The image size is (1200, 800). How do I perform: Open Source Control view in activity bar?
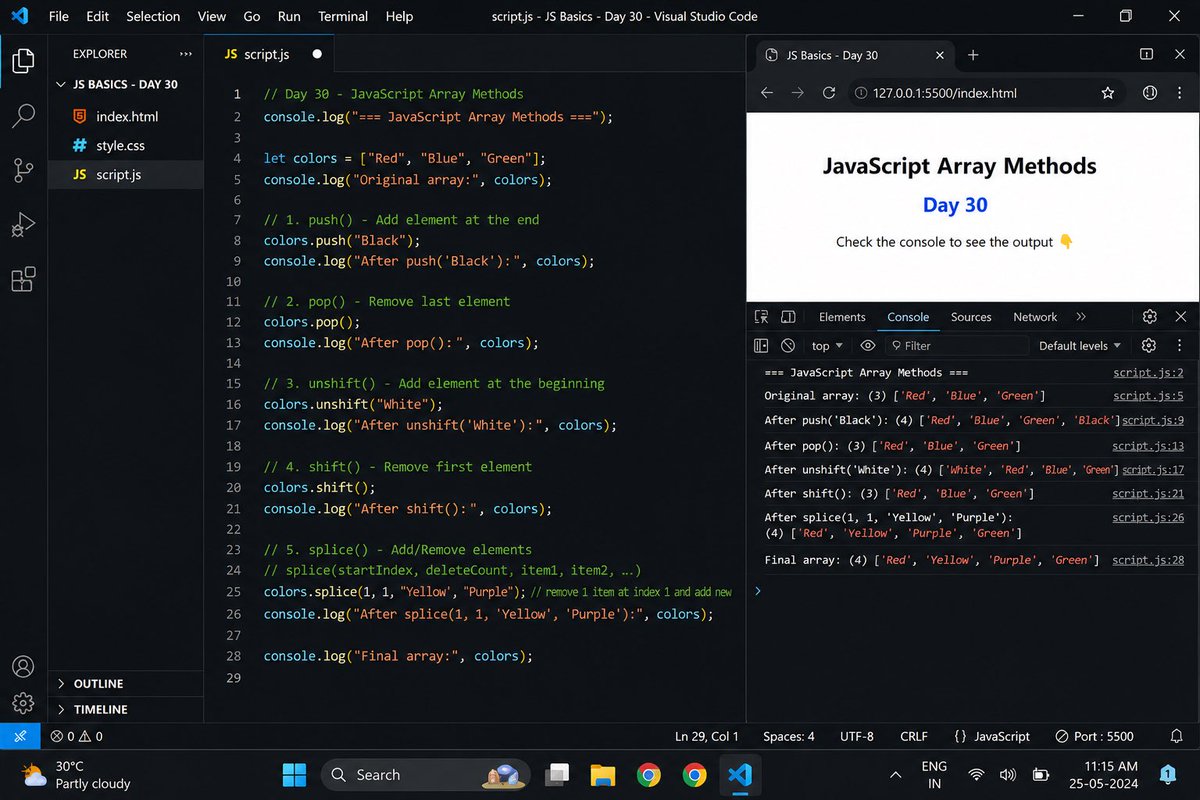click(23, 170)
